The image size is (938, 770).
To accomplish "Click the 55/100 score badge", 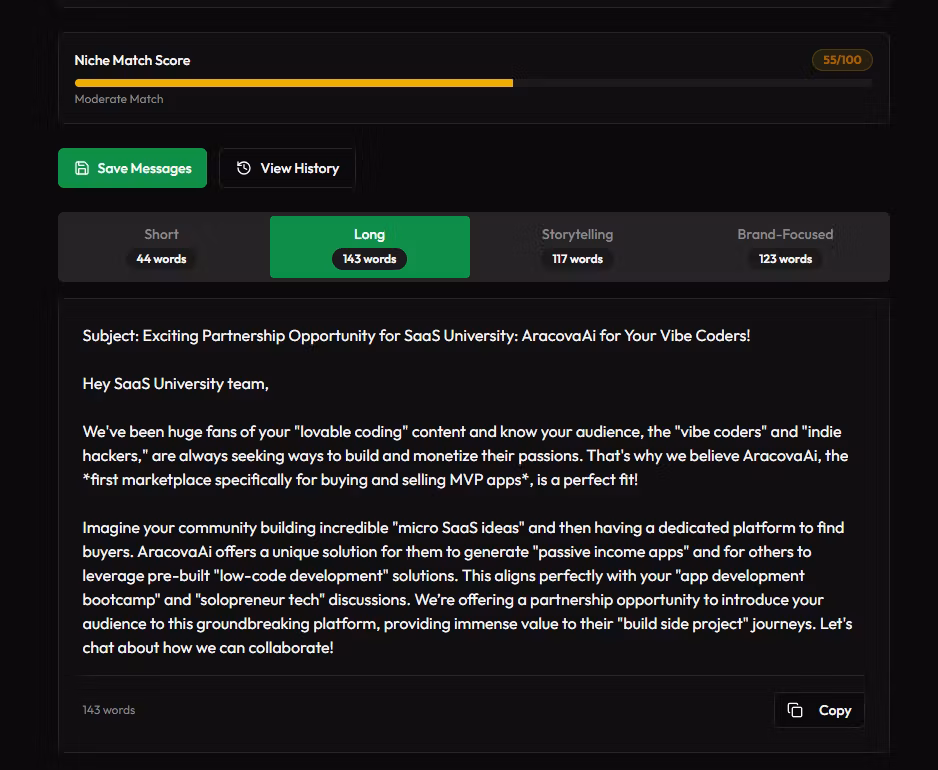I will (x=841, y=60).
